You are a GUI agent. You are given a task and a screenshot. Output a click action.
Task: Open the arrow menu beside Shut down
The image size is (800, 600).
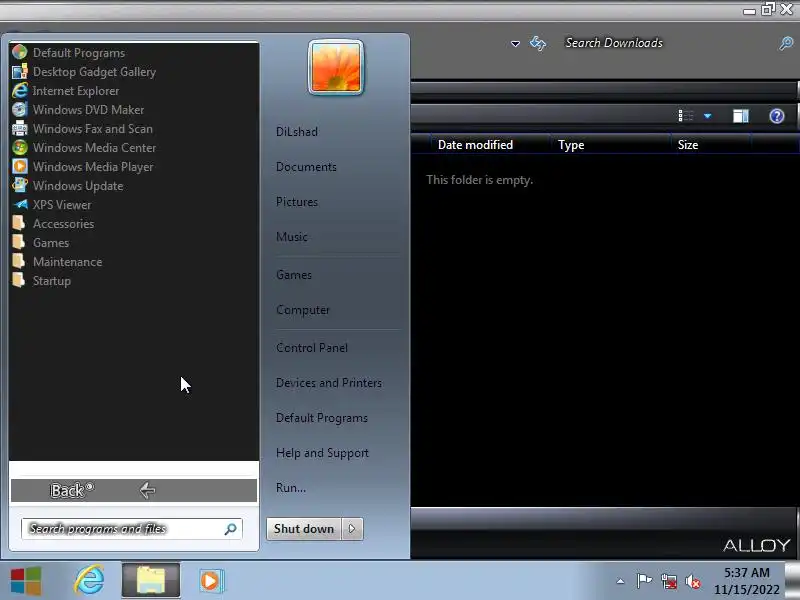coord(353,529)
